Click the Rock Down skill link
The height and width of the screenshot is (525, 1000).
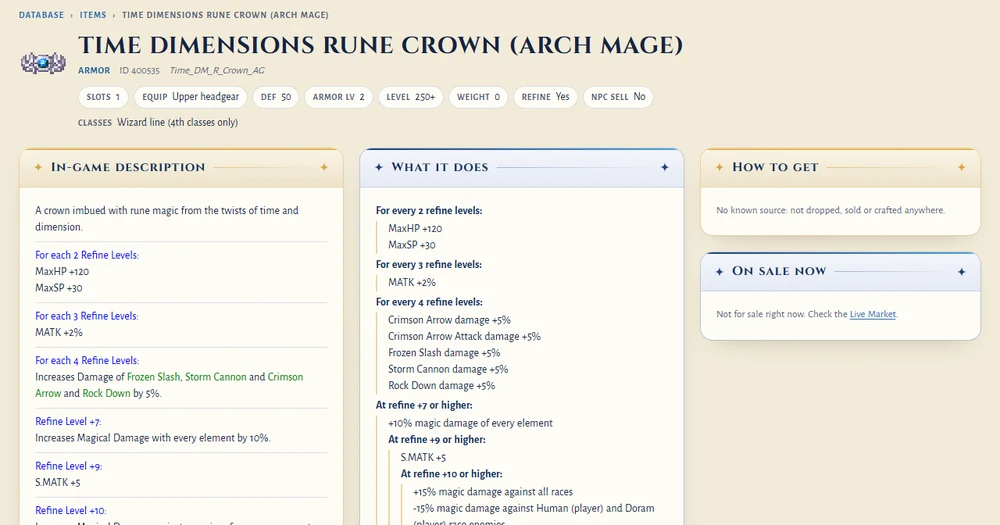click(107, 393)
